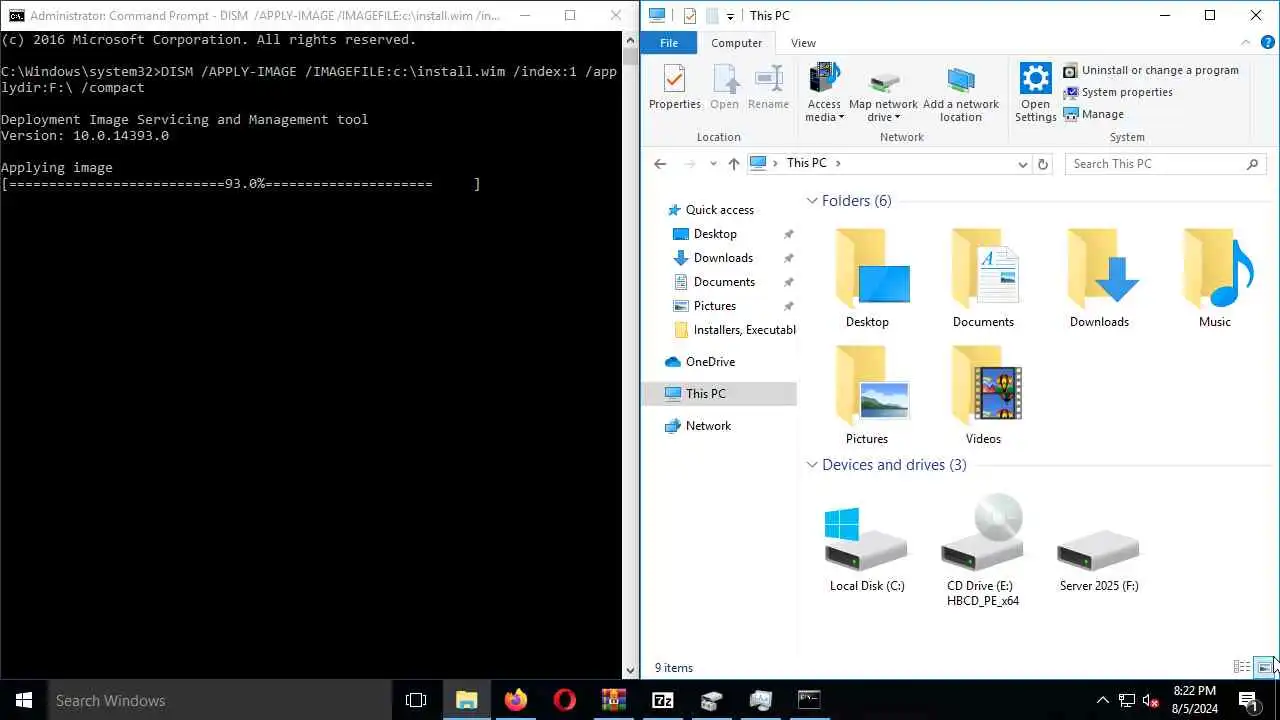Open Properties in the Computer ribbon
This screenshot has width=1280, height=720.
point(674,88)
